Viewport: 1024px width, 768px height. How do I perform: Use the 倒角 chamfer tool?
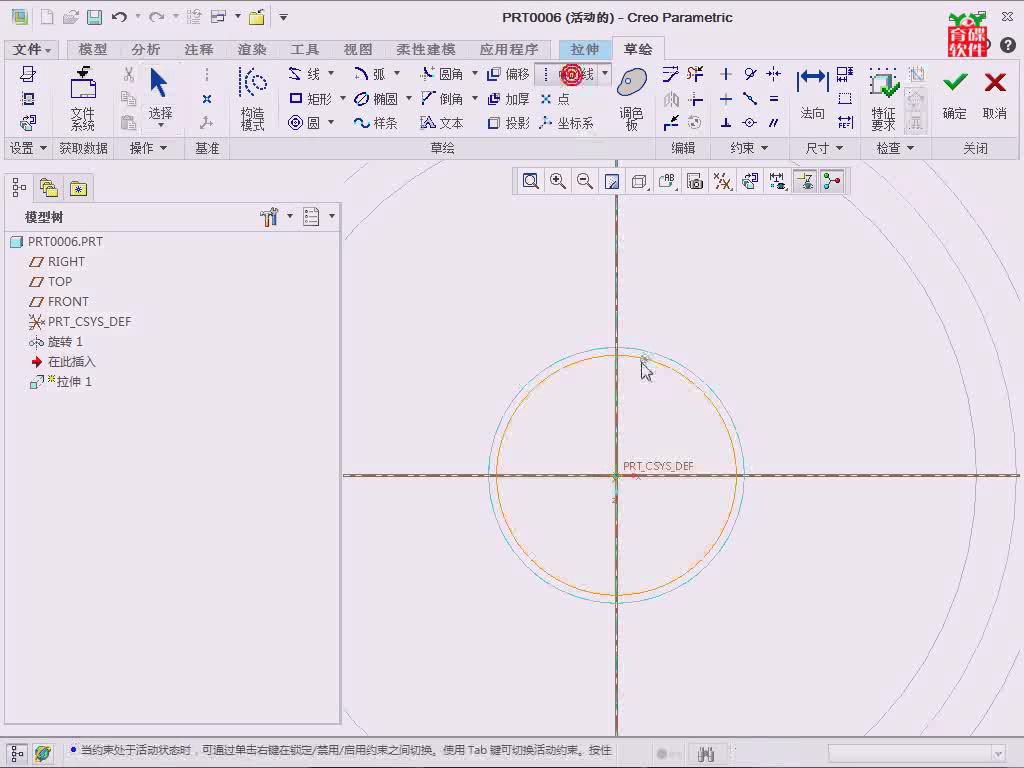(442, 99)
